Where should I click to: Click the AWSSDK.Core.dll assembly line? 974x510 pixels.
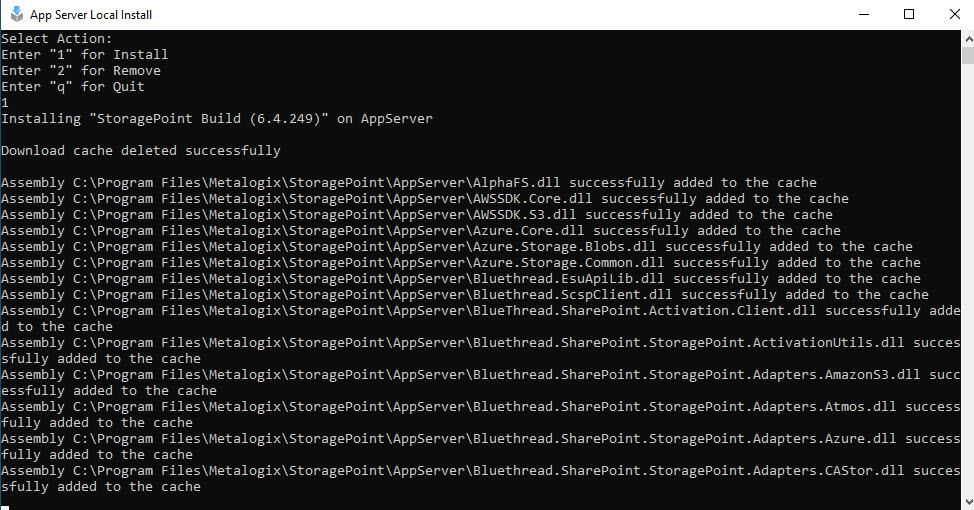coord(425,199)
